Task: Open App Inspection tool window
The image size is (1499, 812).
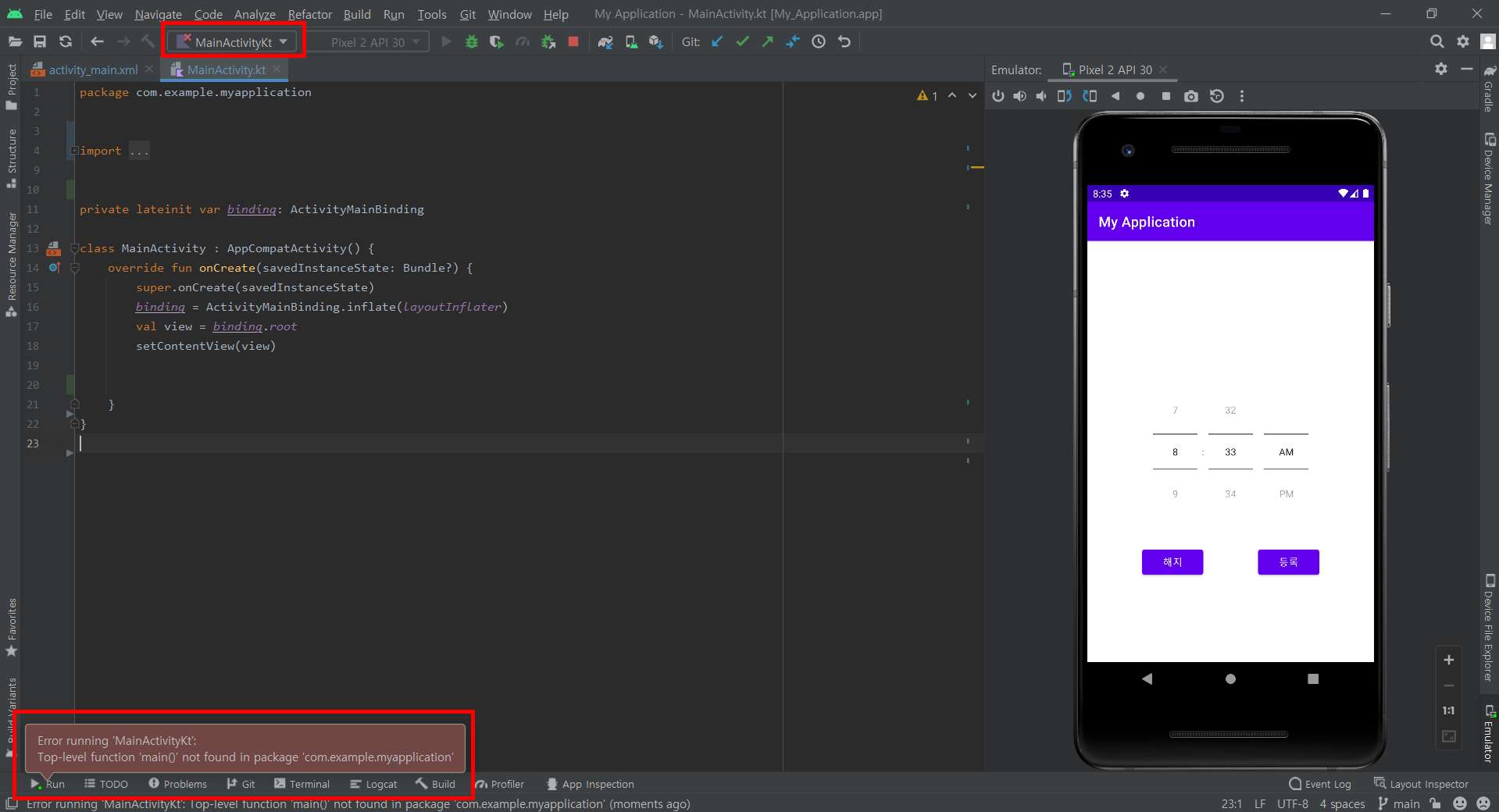Action: (591, 784)
